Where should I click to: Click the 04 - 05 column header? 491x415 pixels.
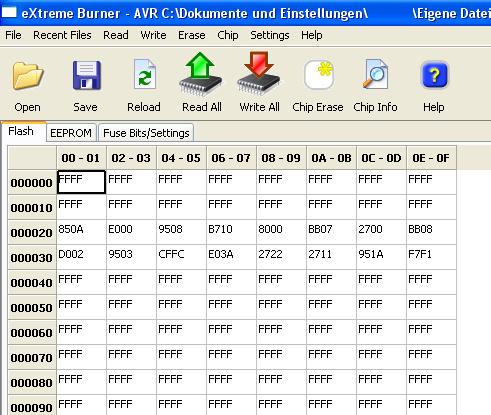tap(181, 158)
